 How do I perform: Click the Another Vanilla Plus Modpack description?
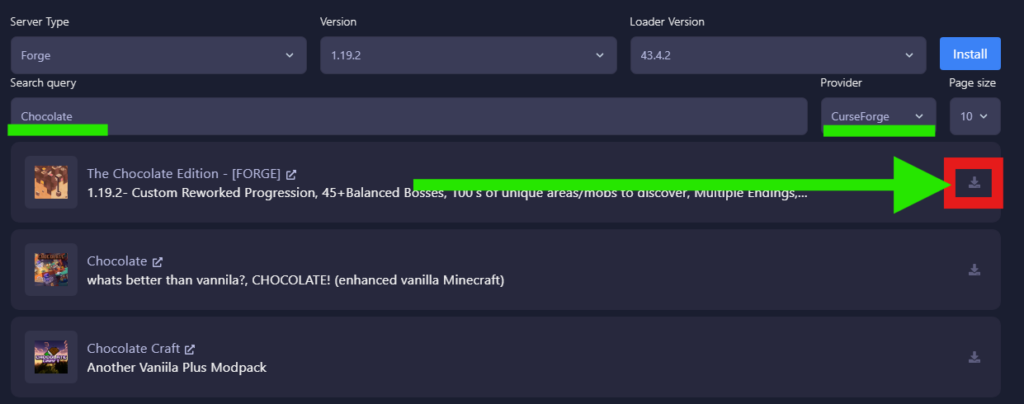tap(176, 367)
